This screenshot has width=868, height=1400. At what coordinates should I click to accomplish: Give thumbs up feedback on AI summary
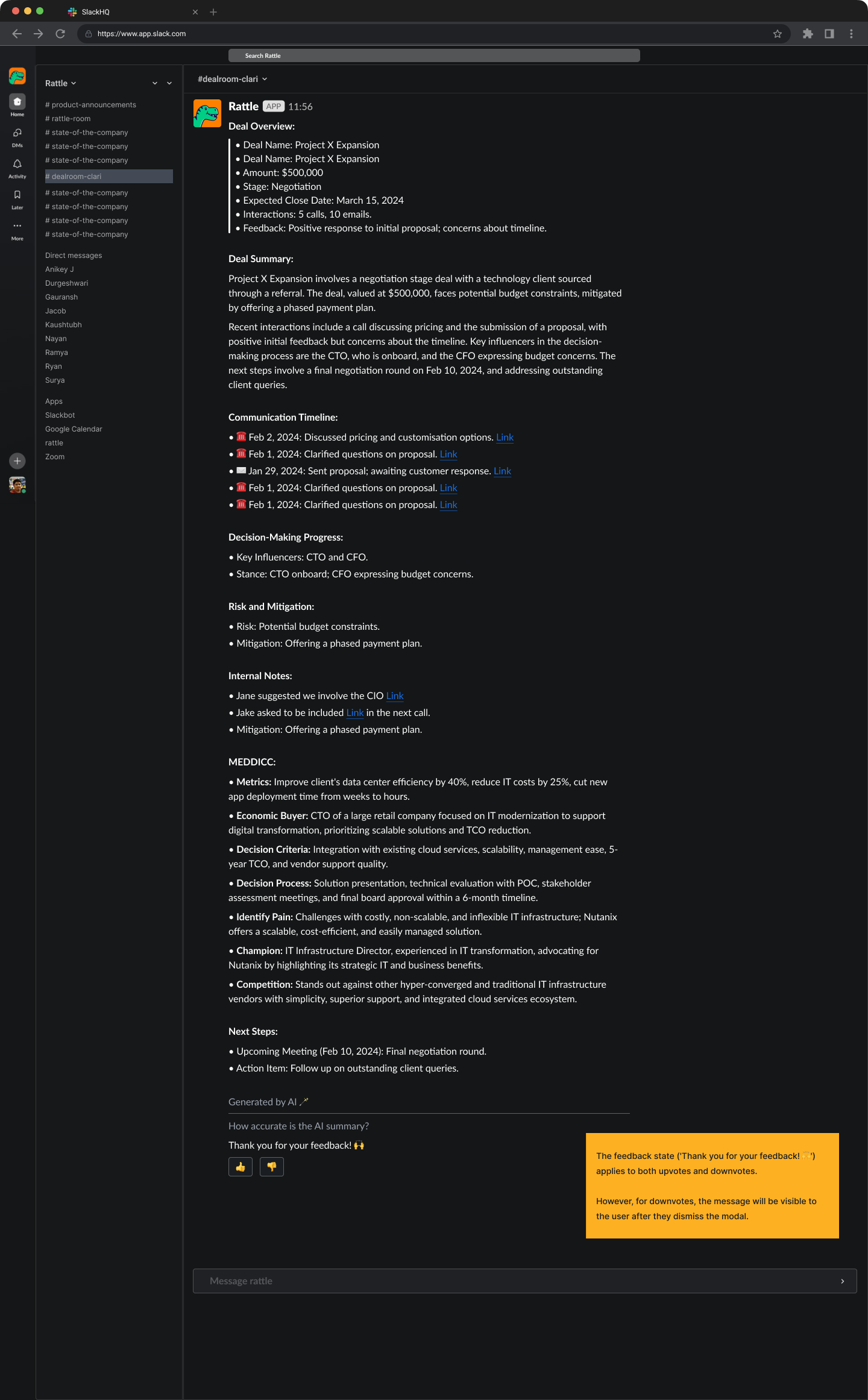pyautogui.click(x=240, y=1167)
